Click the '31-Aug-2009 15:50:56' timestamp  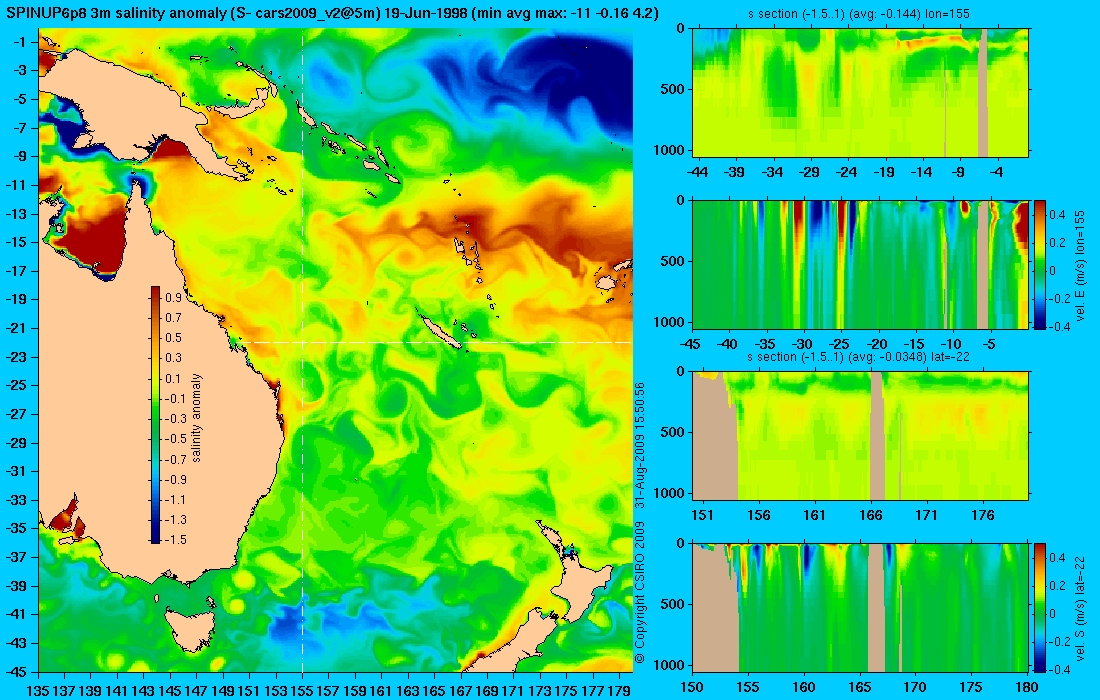pos(640,445)
